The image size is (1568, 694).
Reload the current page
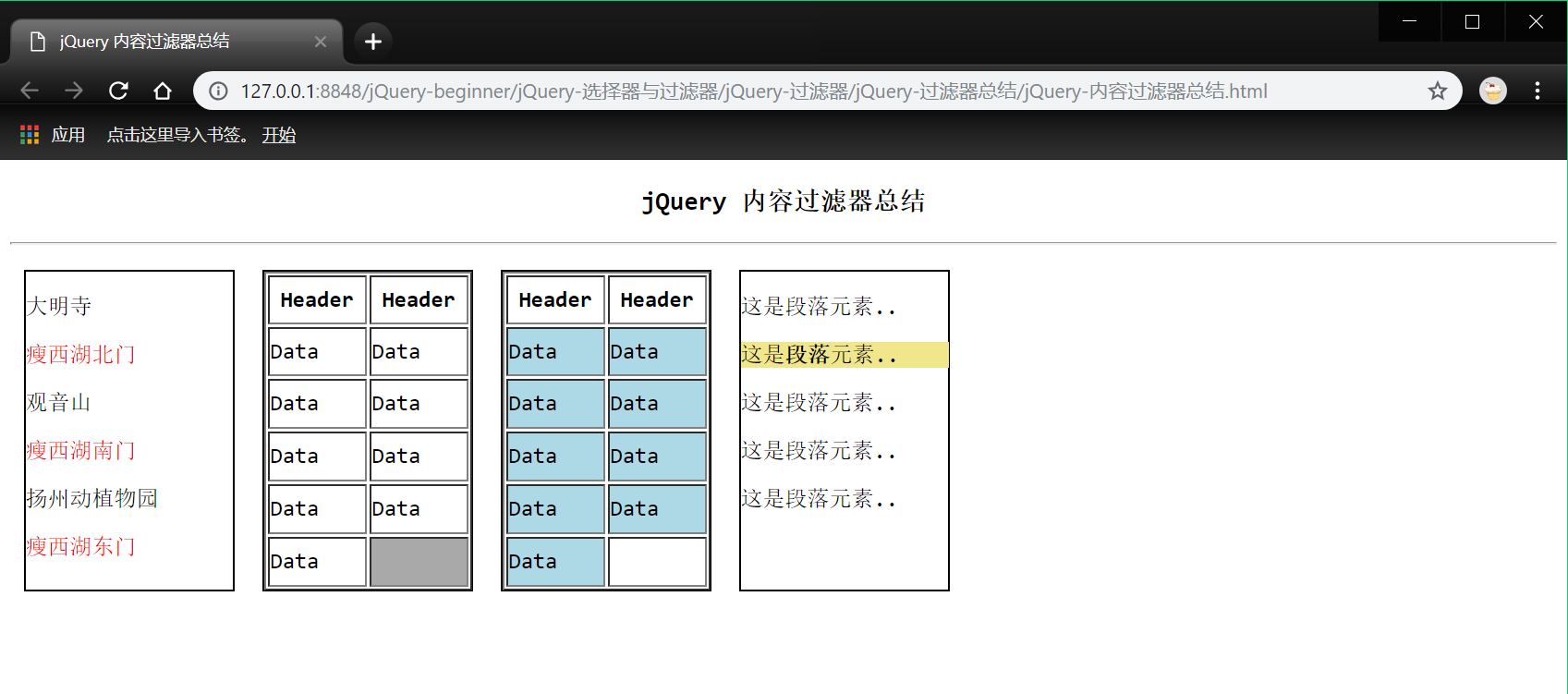pyautogui.click(x=118, y=91)
